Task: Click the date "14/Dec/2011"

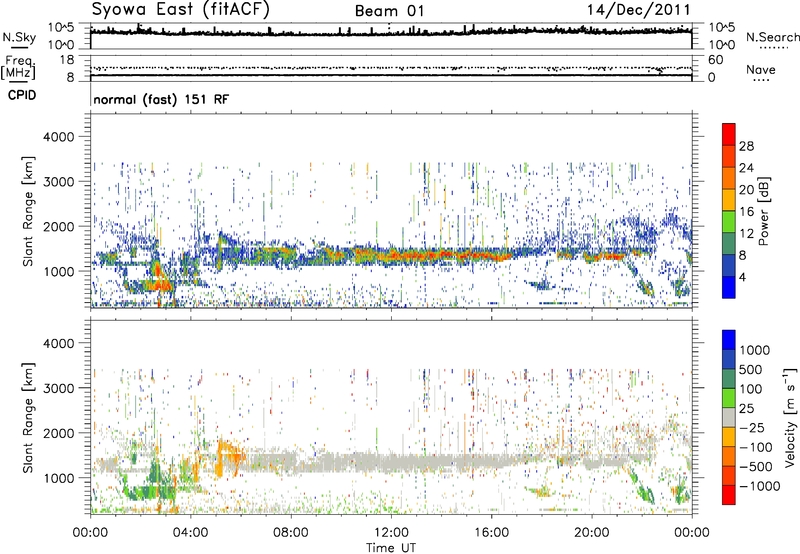Action: pos(638,10)
